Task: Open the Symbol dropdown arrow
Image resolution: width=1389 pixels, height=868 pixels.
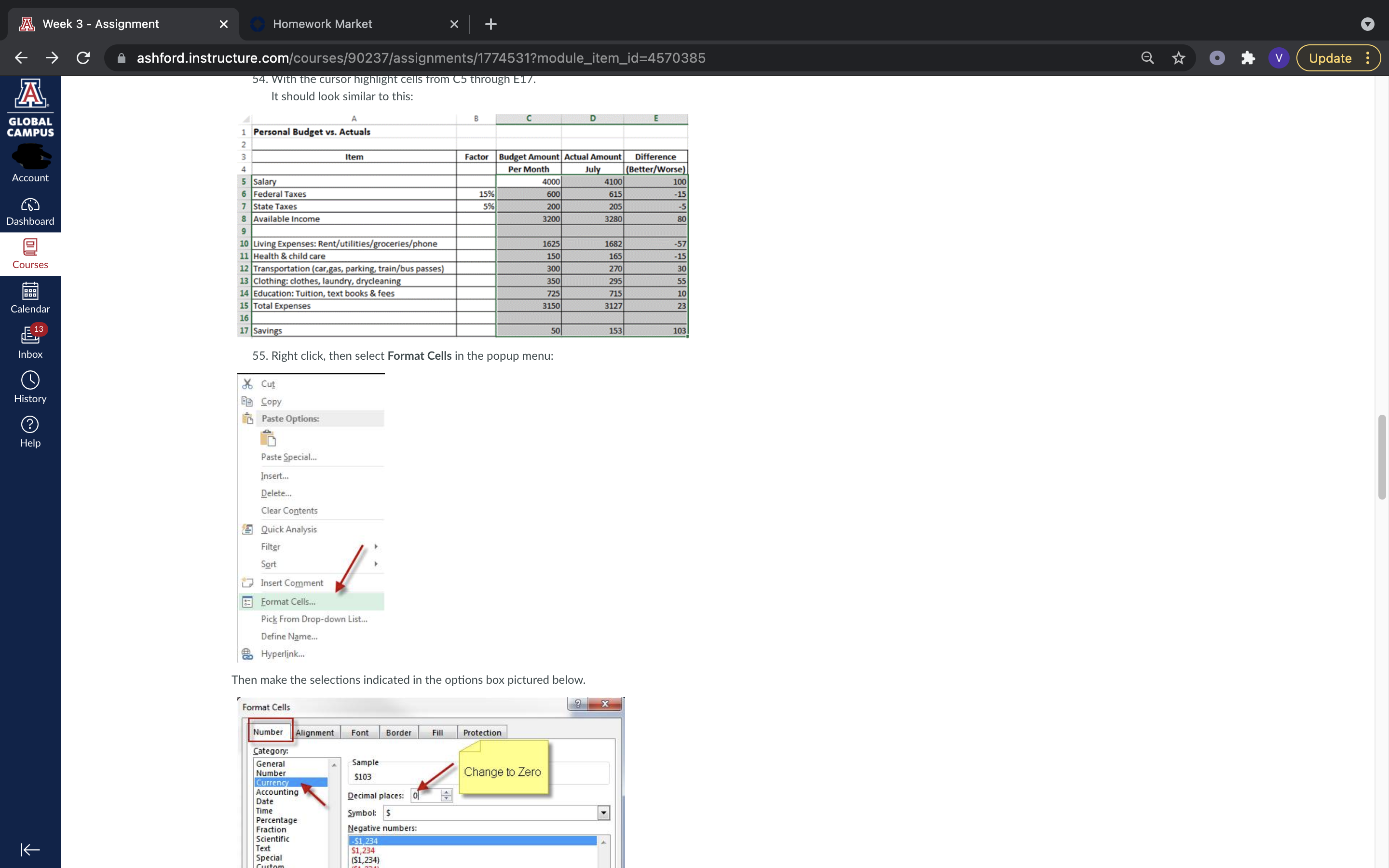Action: pyautogui.click(x=603, y=813)
